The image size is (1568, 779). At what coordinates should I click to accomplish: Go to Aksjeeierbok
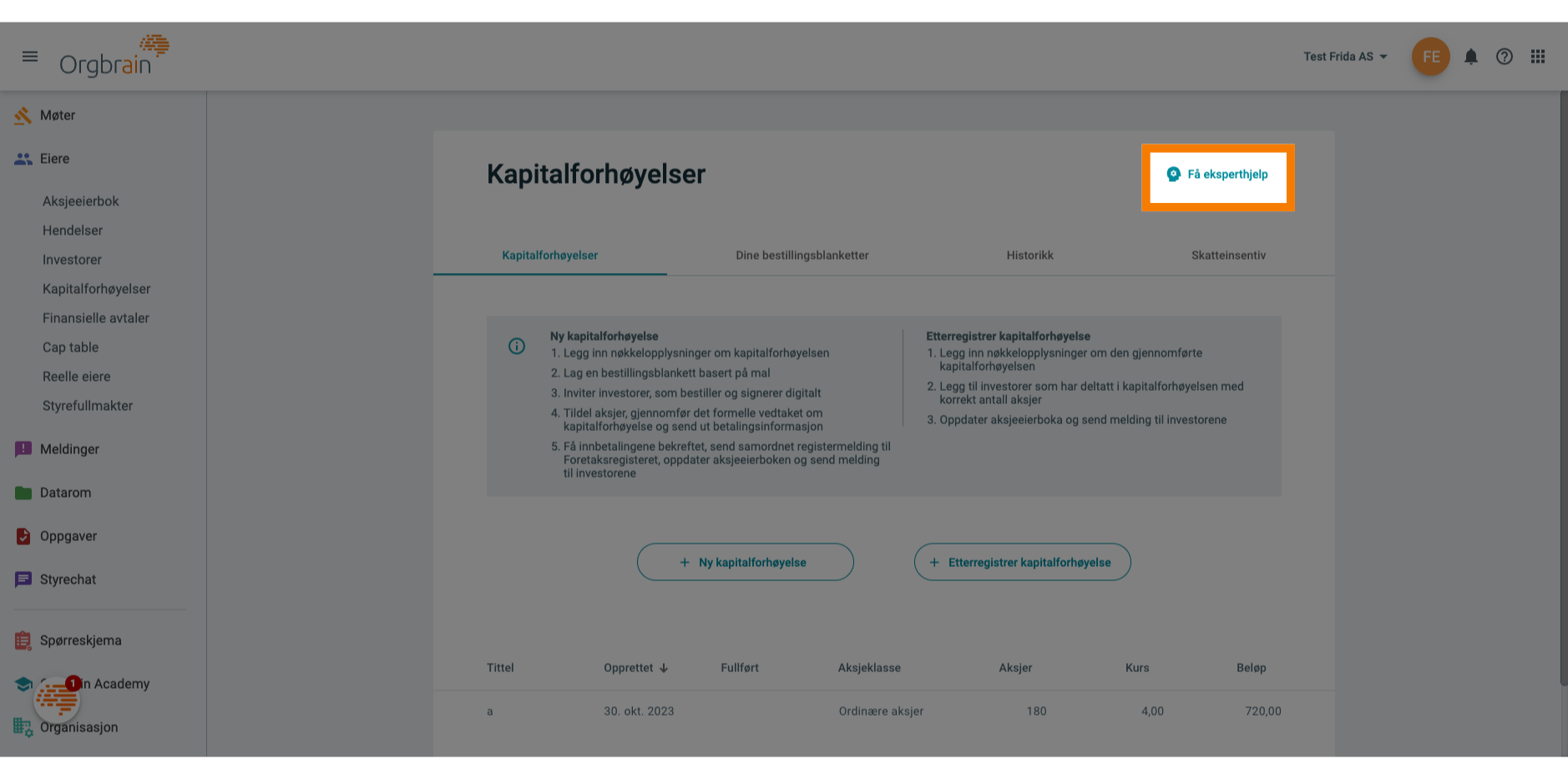(x=81, y=201)
